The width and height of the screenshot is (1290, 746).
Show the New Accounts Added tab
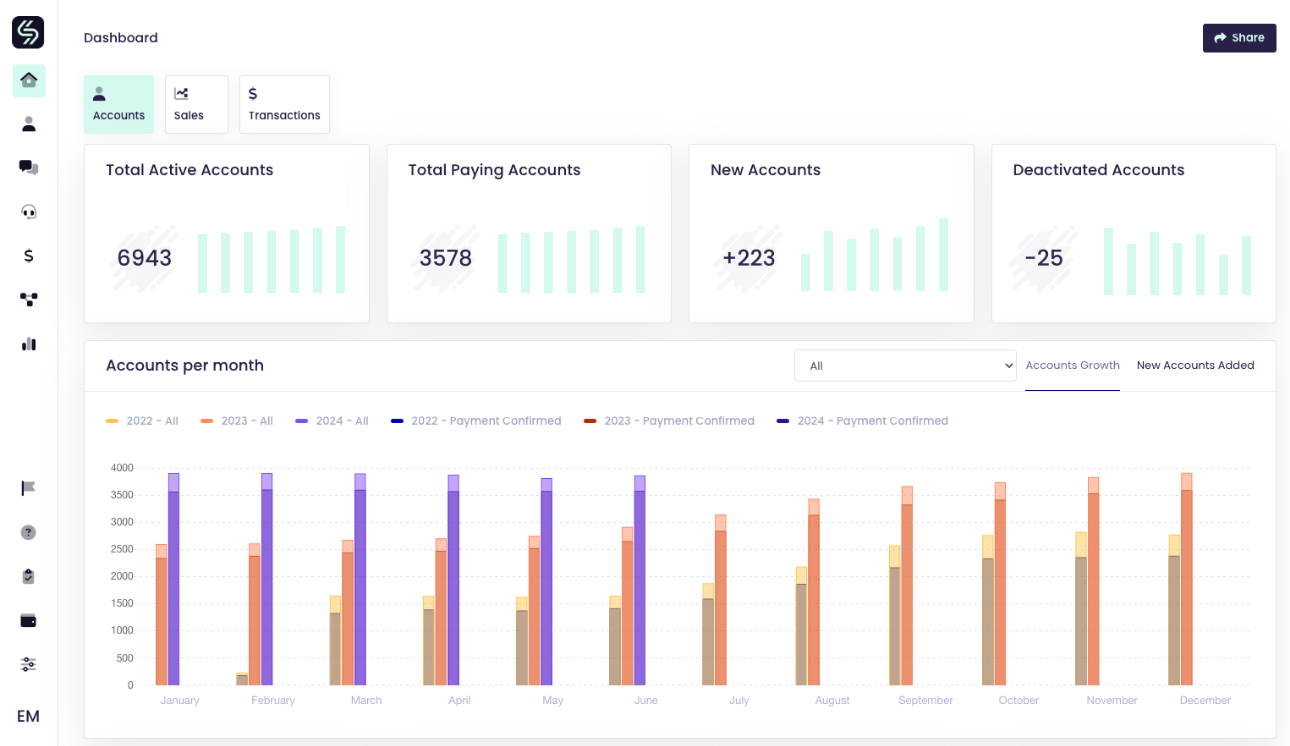[x=1195, y=366]
